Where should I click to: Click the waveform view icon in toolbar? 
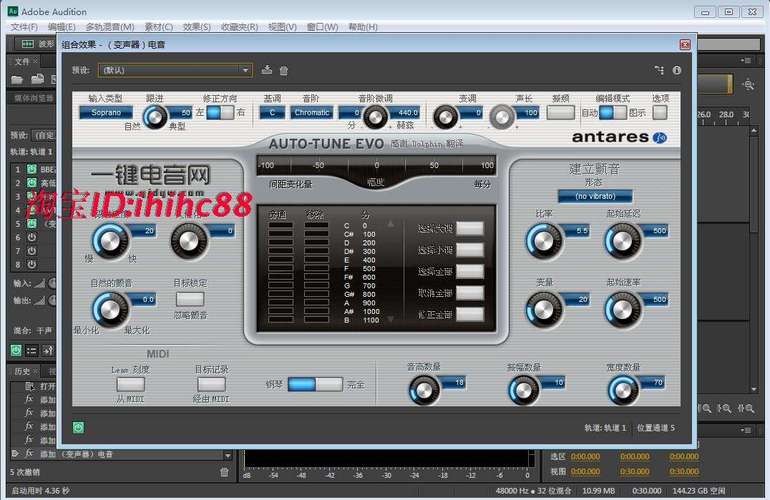pos(28,44)
